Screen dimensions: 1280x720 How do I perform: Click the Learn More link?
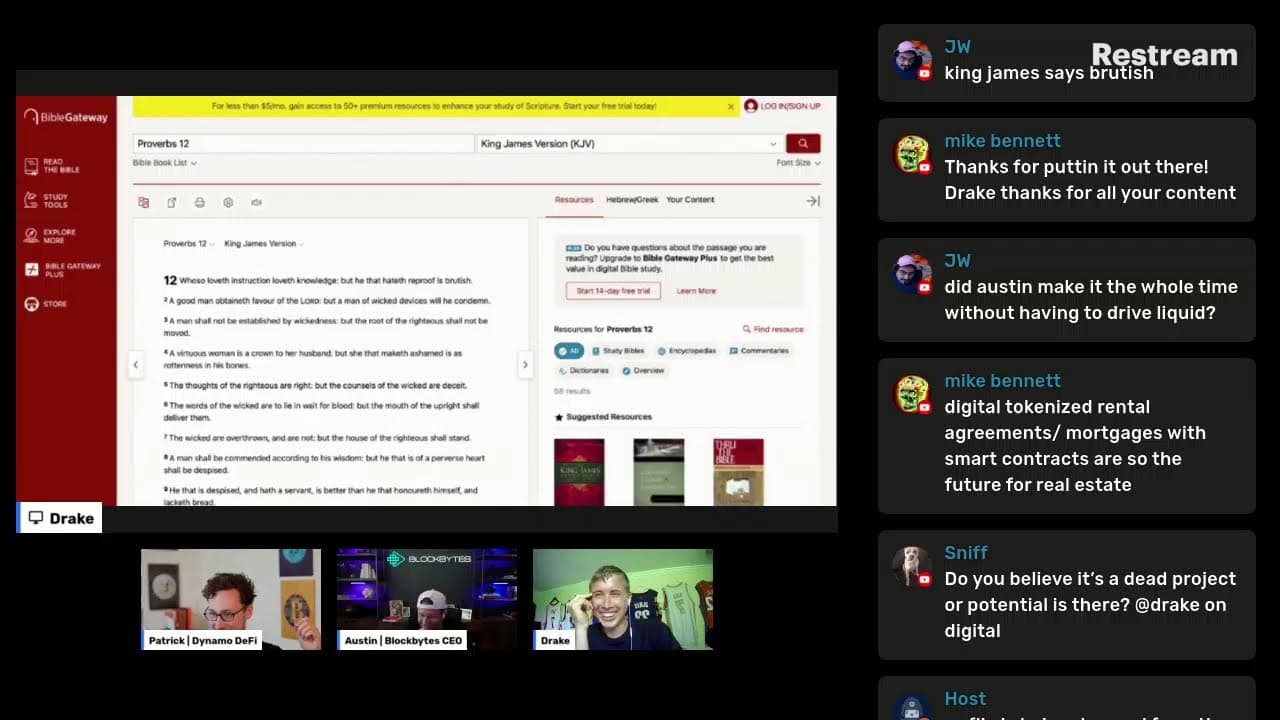point(696,291)
